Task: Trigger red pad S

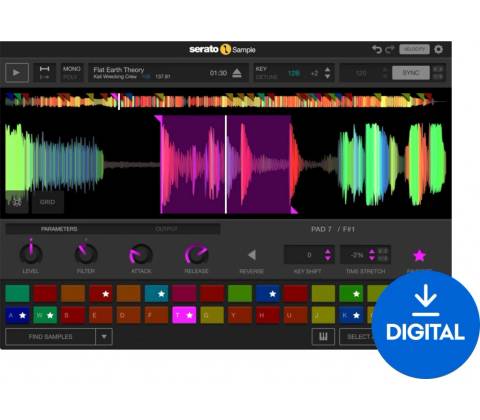Action: point(73,315)
